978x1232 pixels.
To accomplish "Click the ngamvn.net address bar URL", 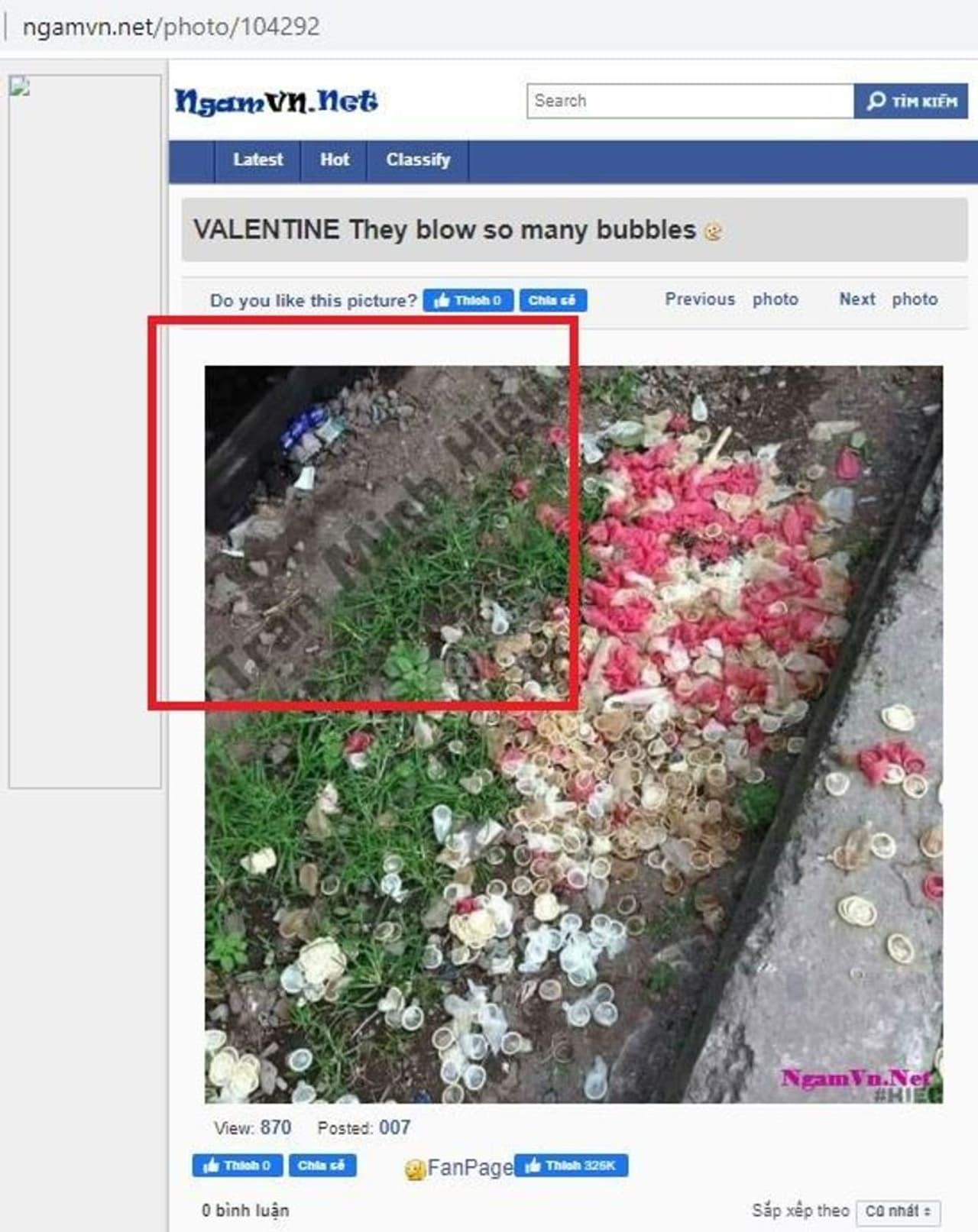I will click(171, 27).
